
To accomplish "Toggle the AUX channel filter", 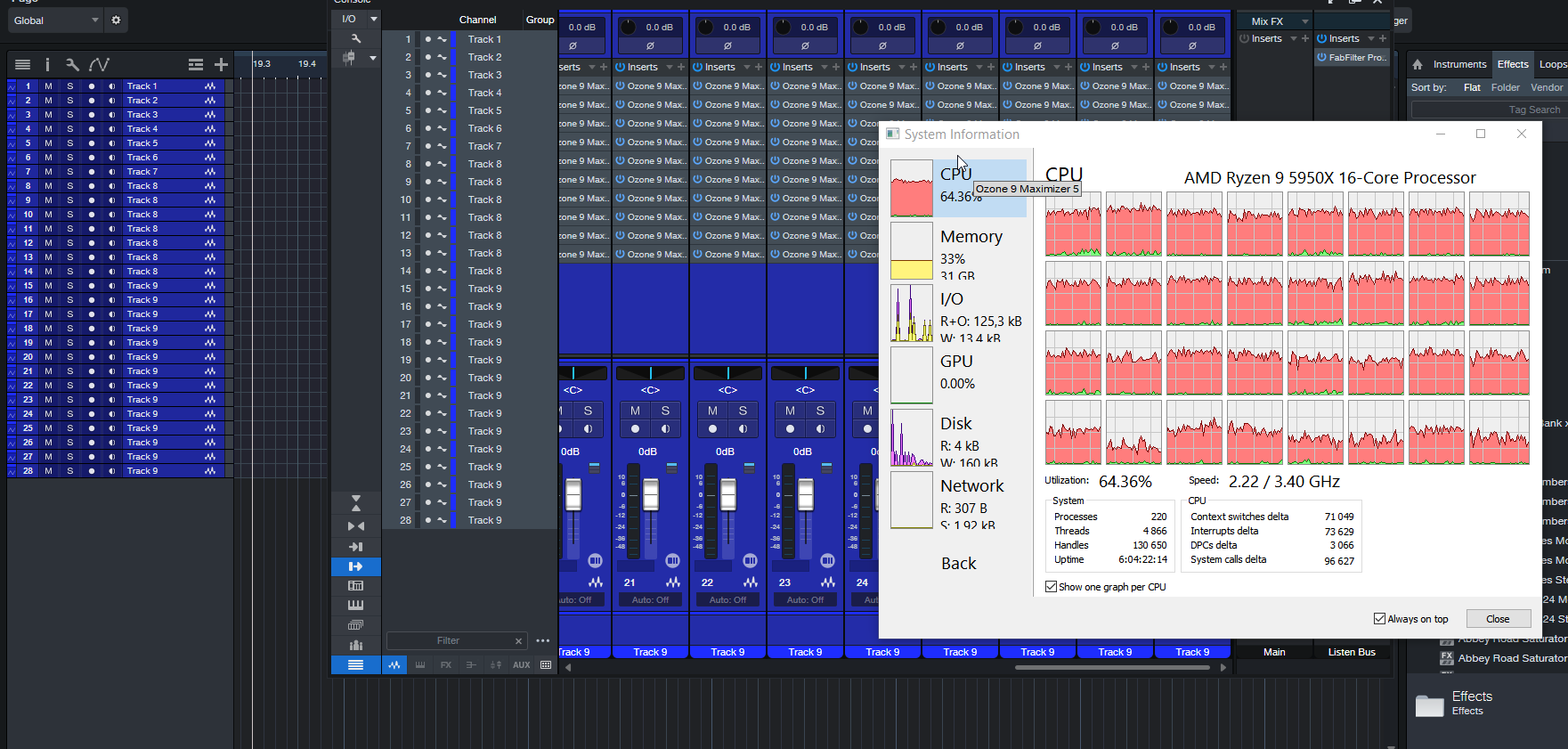I will point(521,665).
